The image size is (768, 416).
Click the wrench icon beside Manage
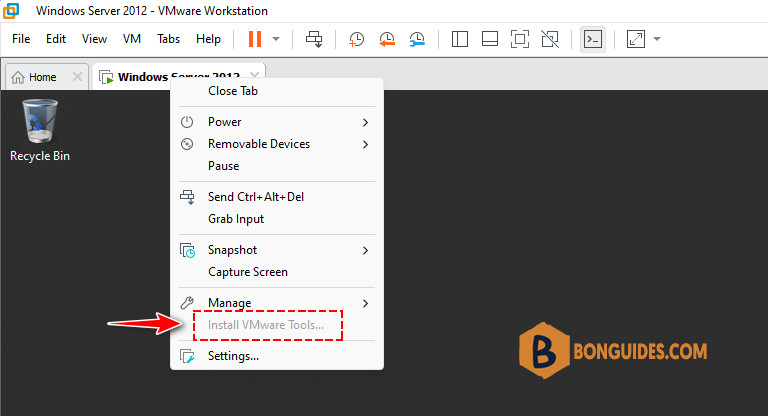click(x=187, y=303)
